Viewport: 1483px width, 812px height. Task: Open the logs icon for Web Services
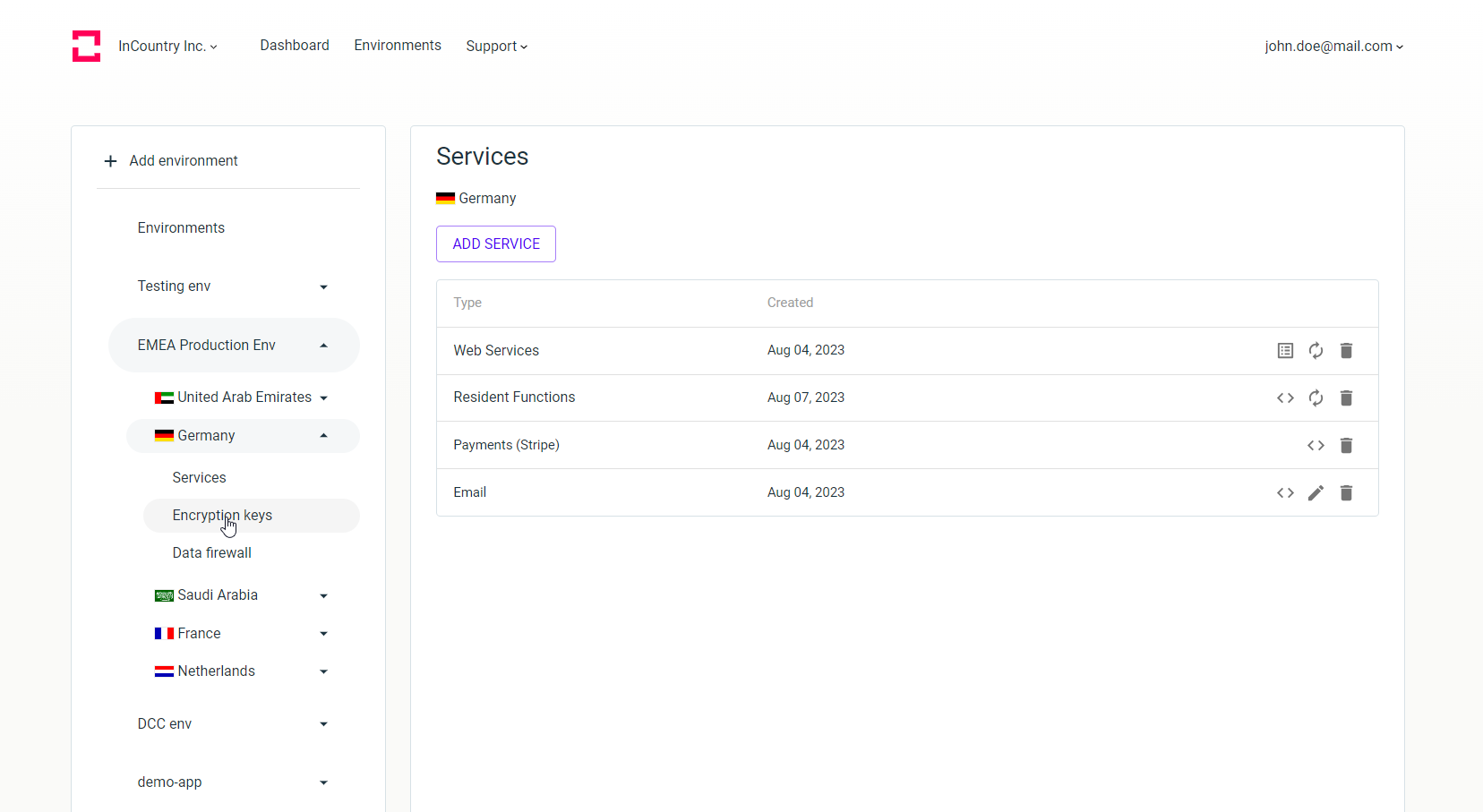pos(1285,350)
